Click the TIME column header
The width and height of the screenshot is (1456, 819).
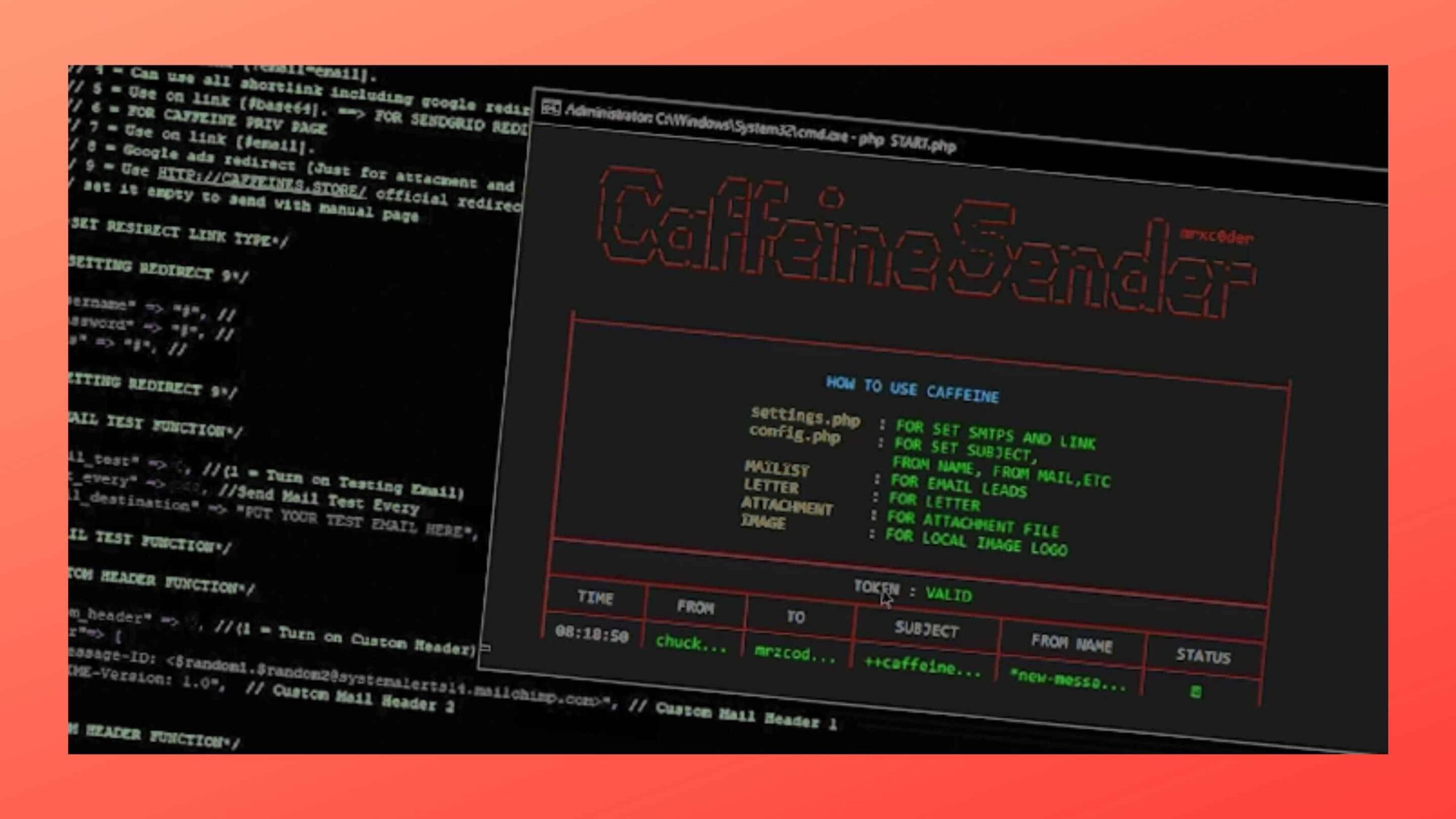(595, 597)
